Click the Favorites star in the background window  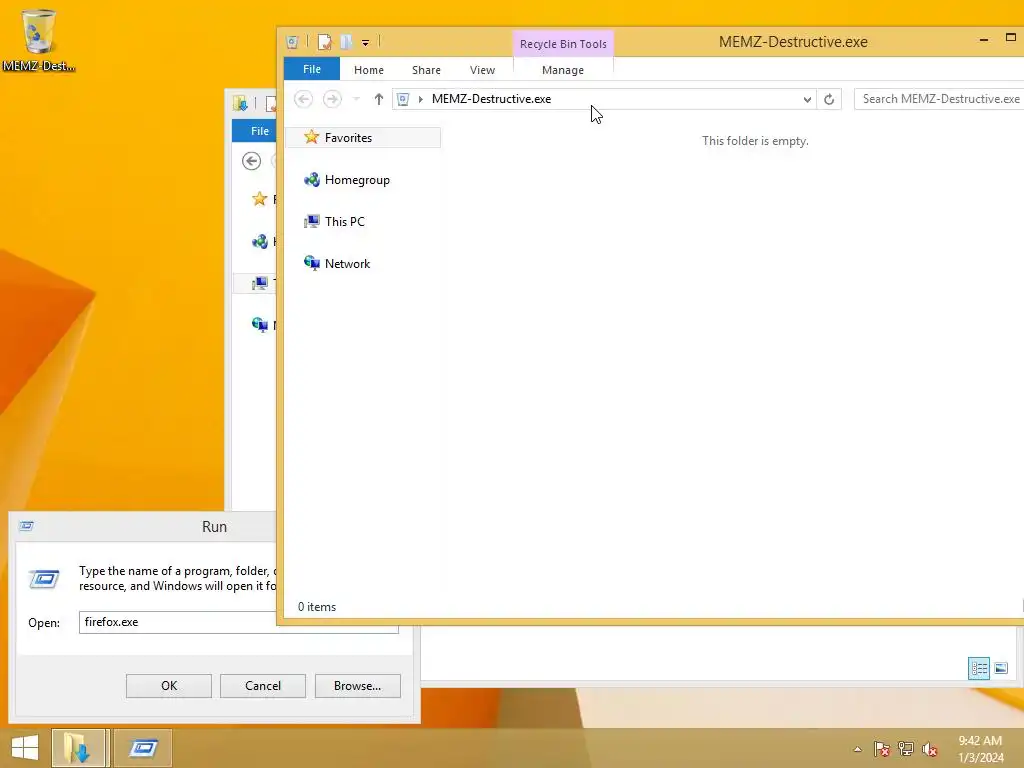(259, 199)
